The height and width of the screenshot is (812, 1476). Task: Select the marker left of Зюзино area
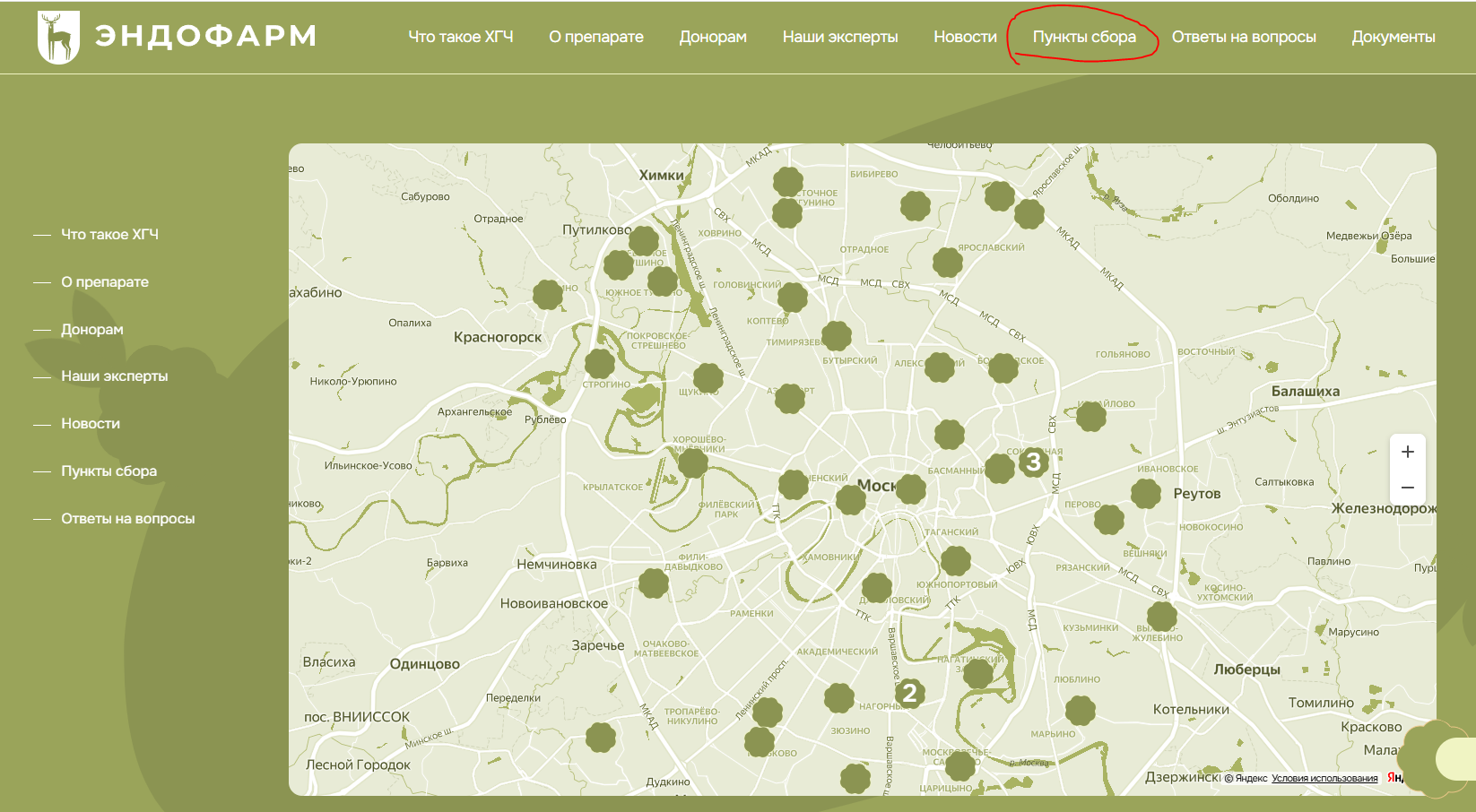pos(768,713)
